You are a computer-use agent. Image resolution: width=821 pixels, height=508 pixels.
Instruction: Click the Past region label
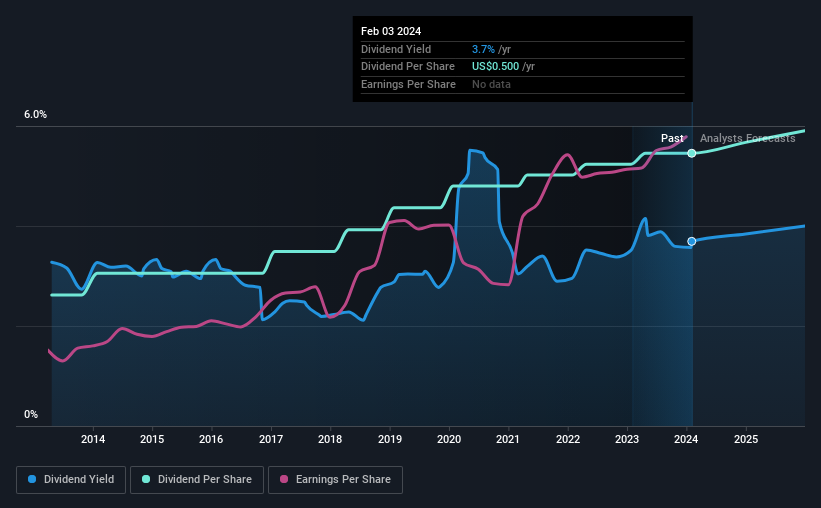click(x=672, y=138)
